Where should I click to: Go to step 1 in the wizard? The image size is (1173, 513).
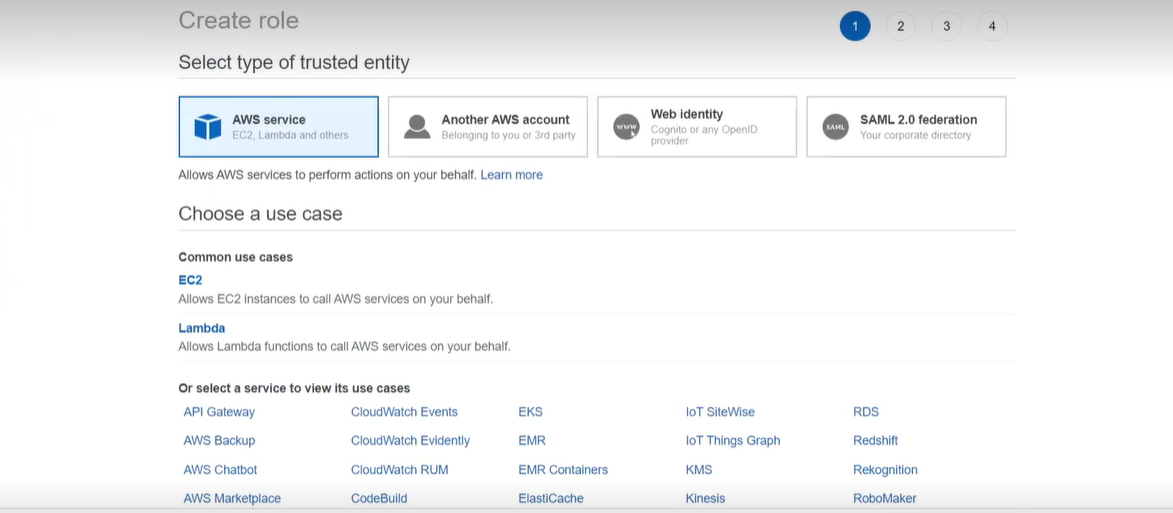coord(855,26)
